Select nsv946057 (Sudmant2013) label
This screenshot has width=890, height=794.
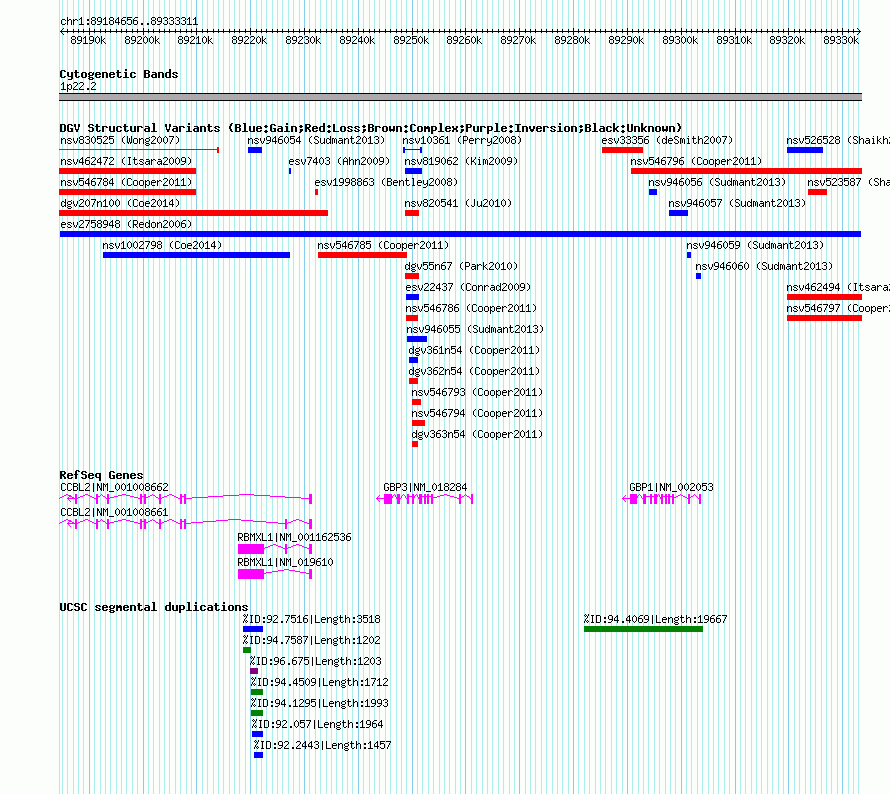click(x=737, y=203)
